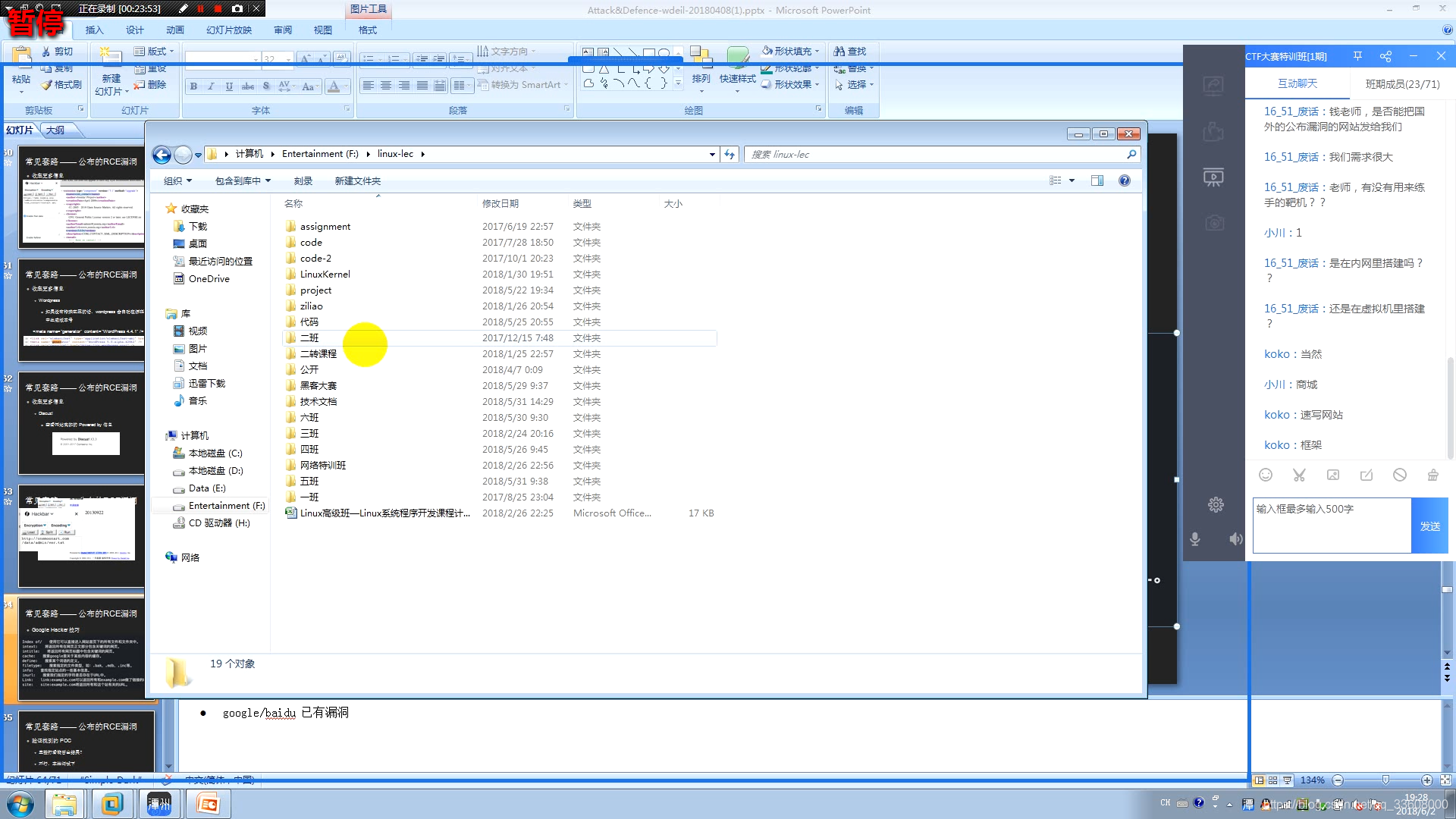Screen dimensions: 1456x819
Task: Click Explorer help question mark icon
Action: pos(1125,180)
